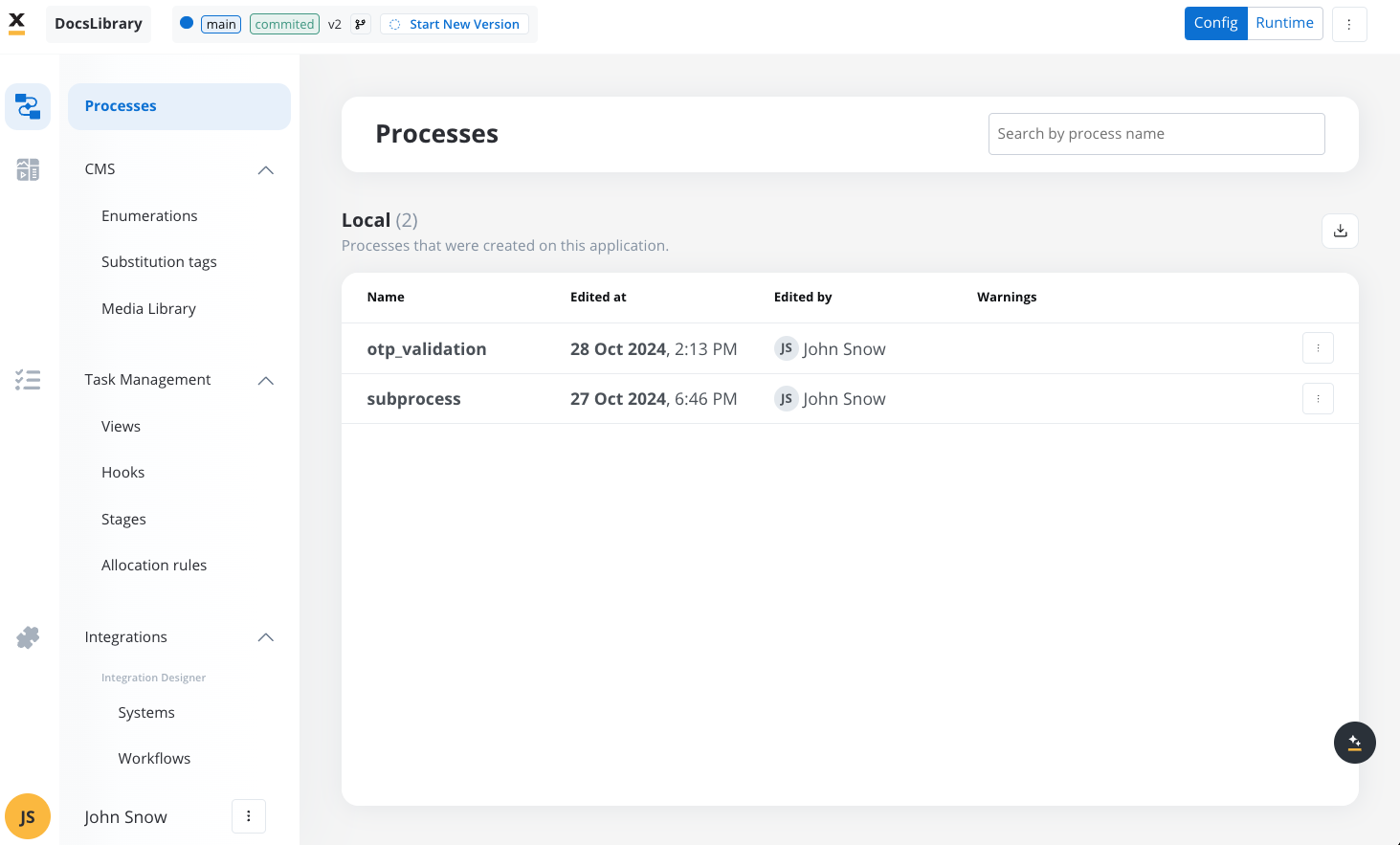The image size is (1400, 845).
Task: Open row options for subprocess
Action: coord(1318,399)
